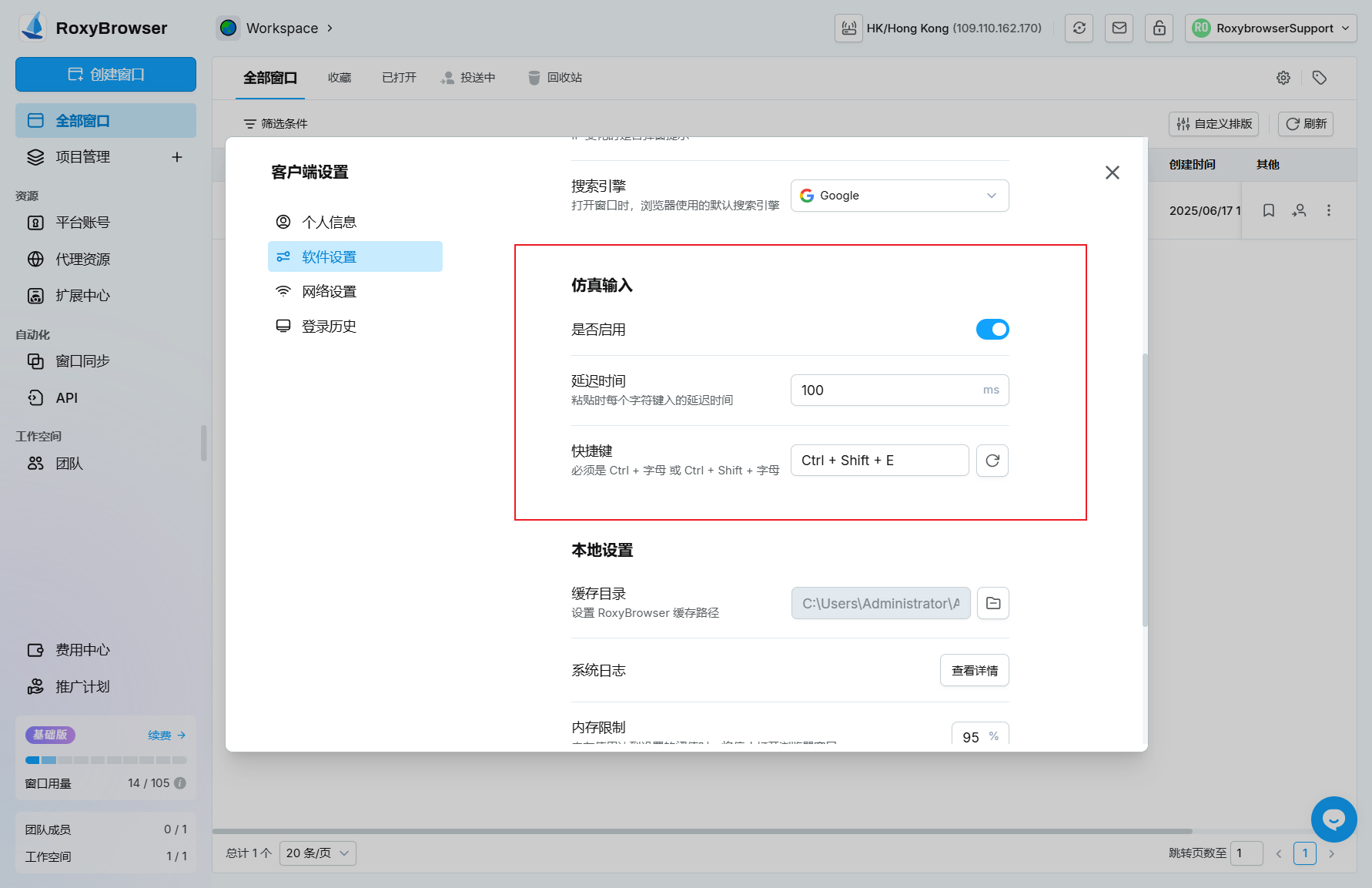Disable the 仿真输入 enable toggle
Screen dimensions: 1372x888
click(x=992, y=330)
